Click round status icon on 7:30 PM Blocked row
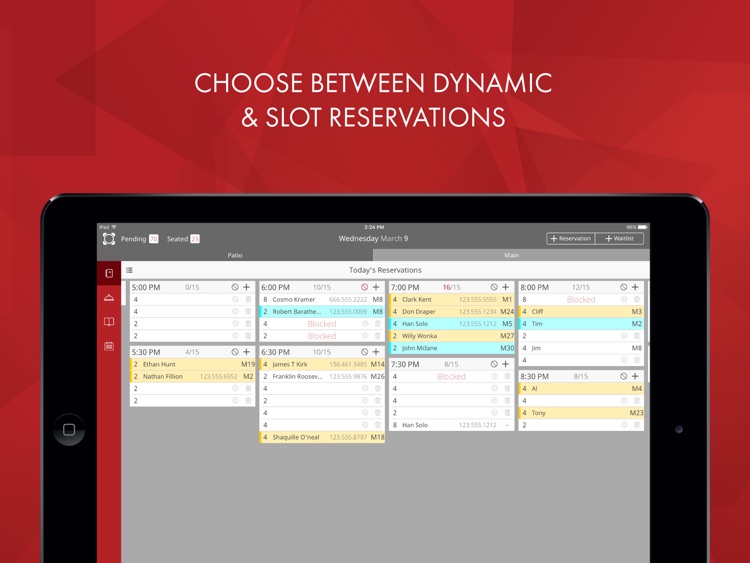 [x=495, y=376]
